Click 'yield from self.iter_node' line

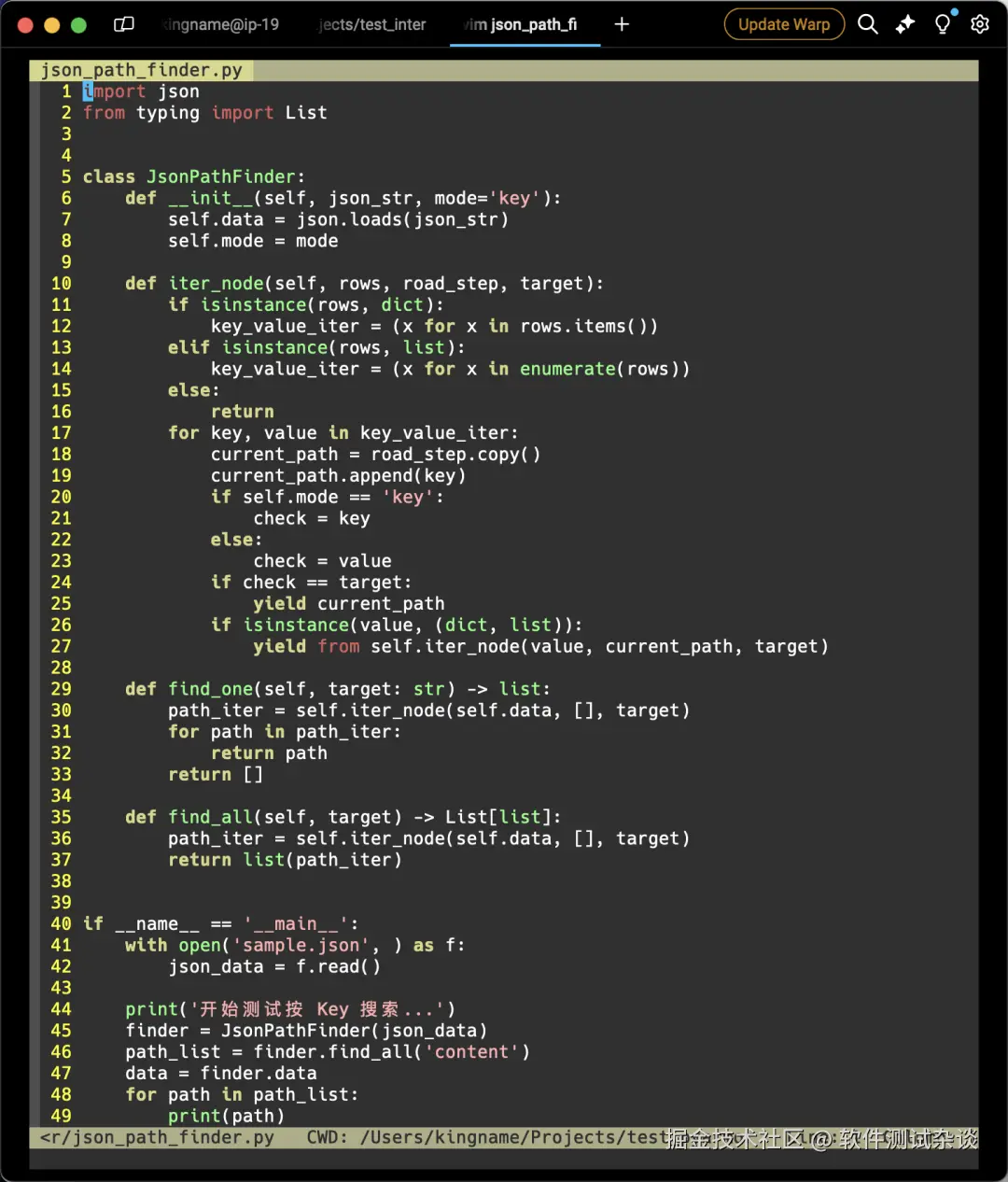[541, 646]
